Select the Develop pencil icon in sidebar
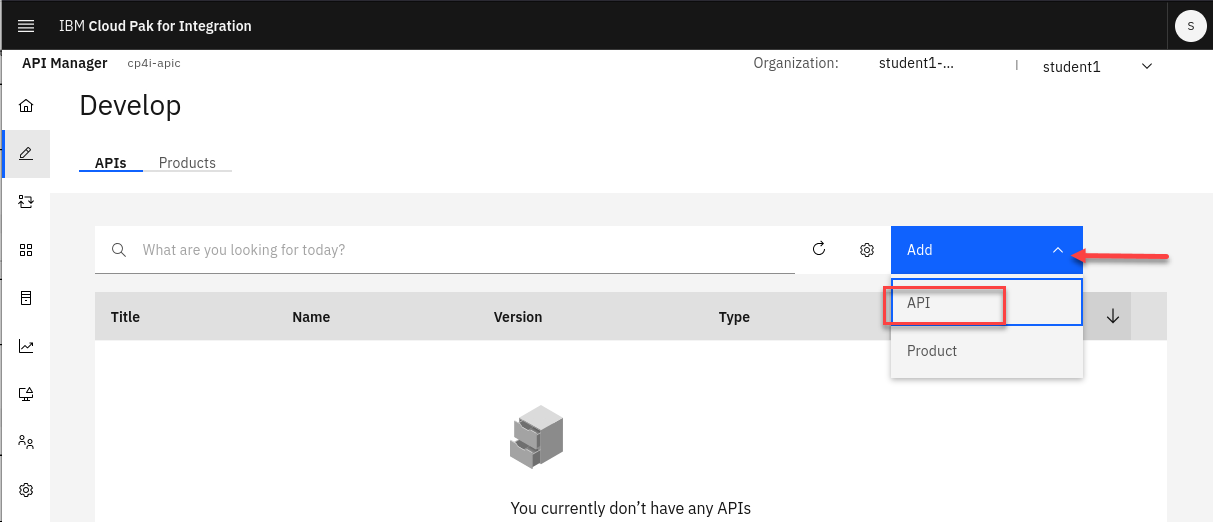 pos(26,154)
